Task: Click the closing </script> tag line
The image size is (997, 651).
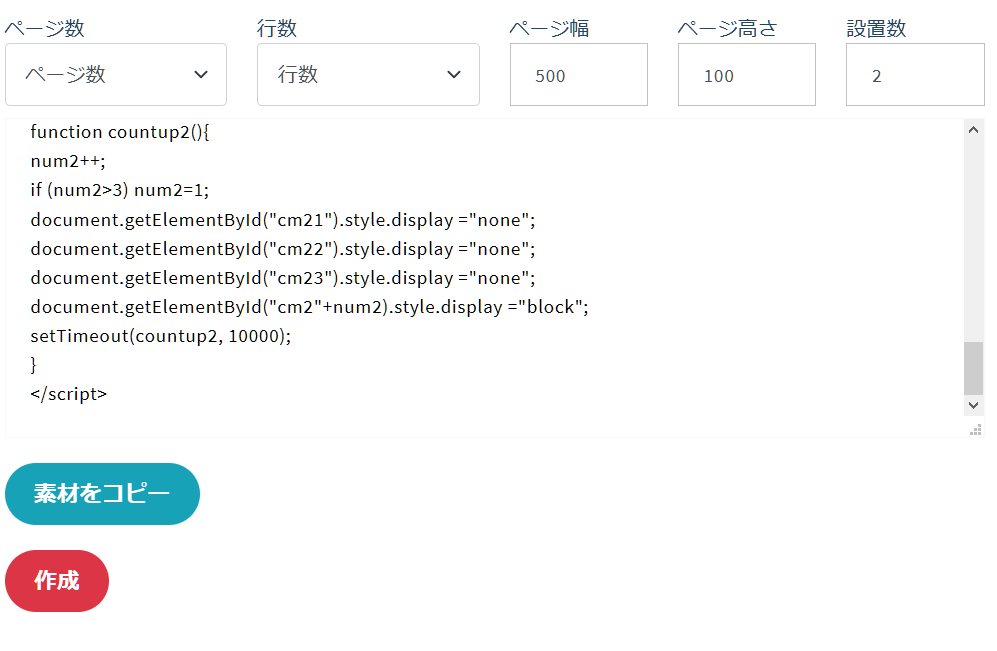Action: 69,394
